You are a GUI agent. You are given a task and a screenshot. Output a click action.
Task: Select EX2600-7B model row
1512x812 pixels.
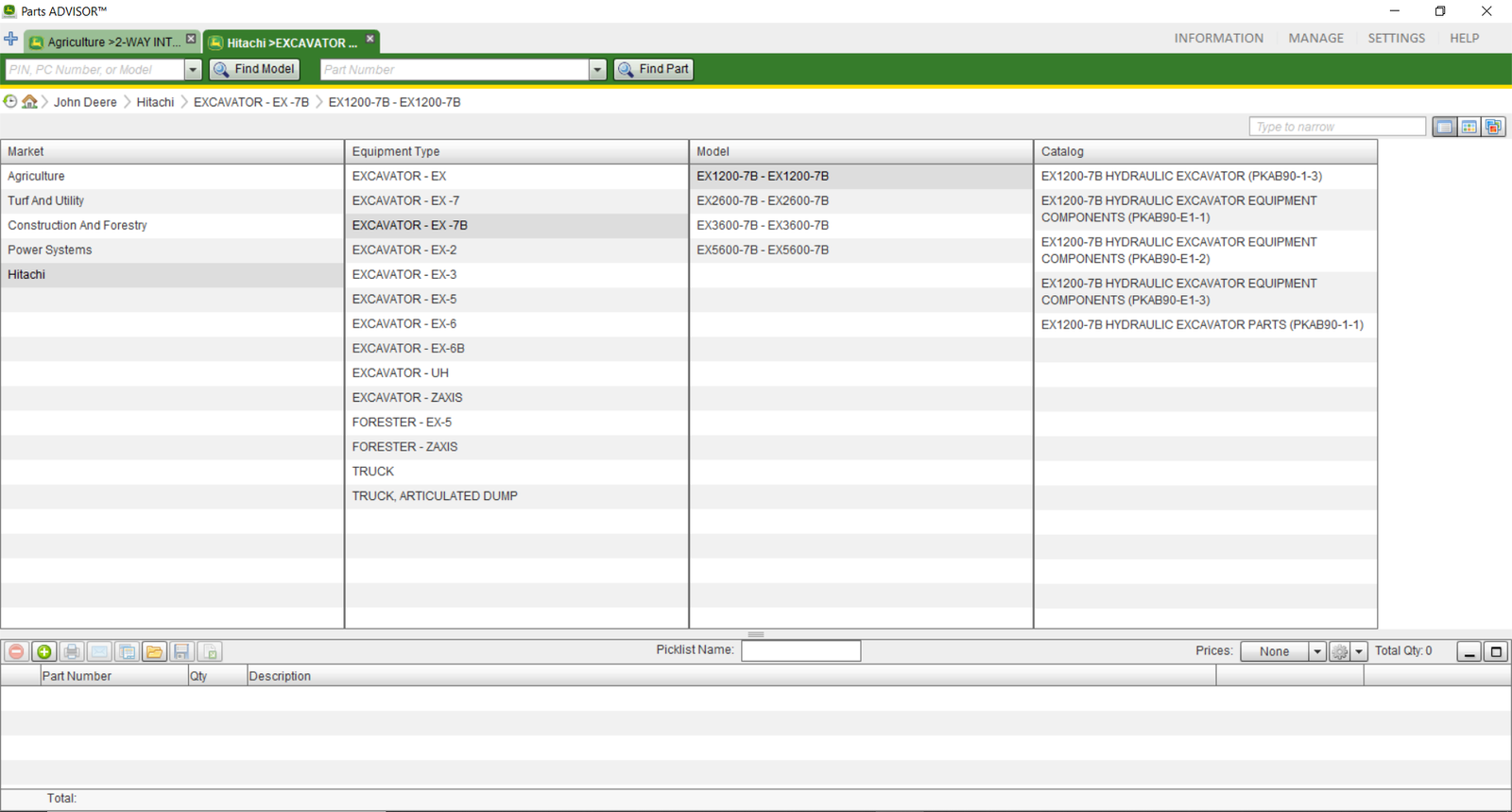861,200
